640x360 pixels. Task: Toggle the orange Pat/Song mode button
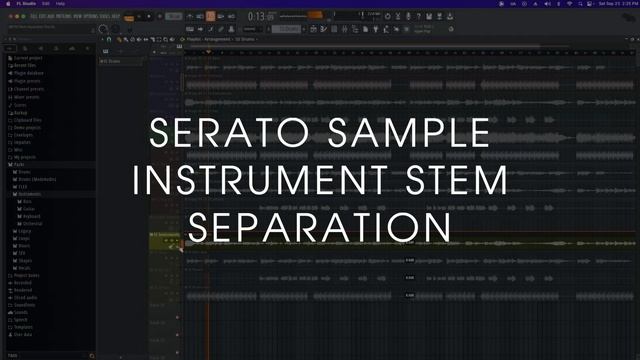point(129,18)
